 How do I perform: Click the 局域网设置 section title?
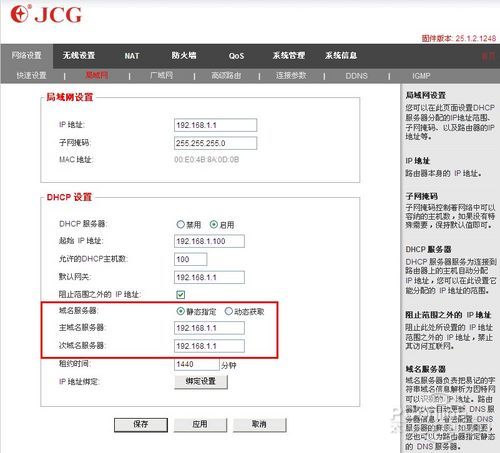(x=69, y=97)
